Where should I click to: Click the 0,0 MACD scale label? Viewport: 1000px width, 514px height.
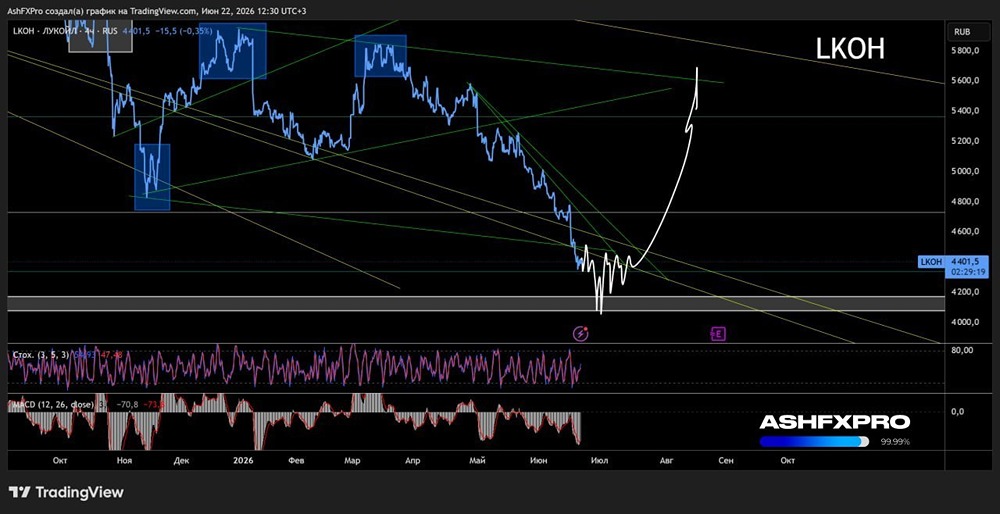tap(957, 411)
